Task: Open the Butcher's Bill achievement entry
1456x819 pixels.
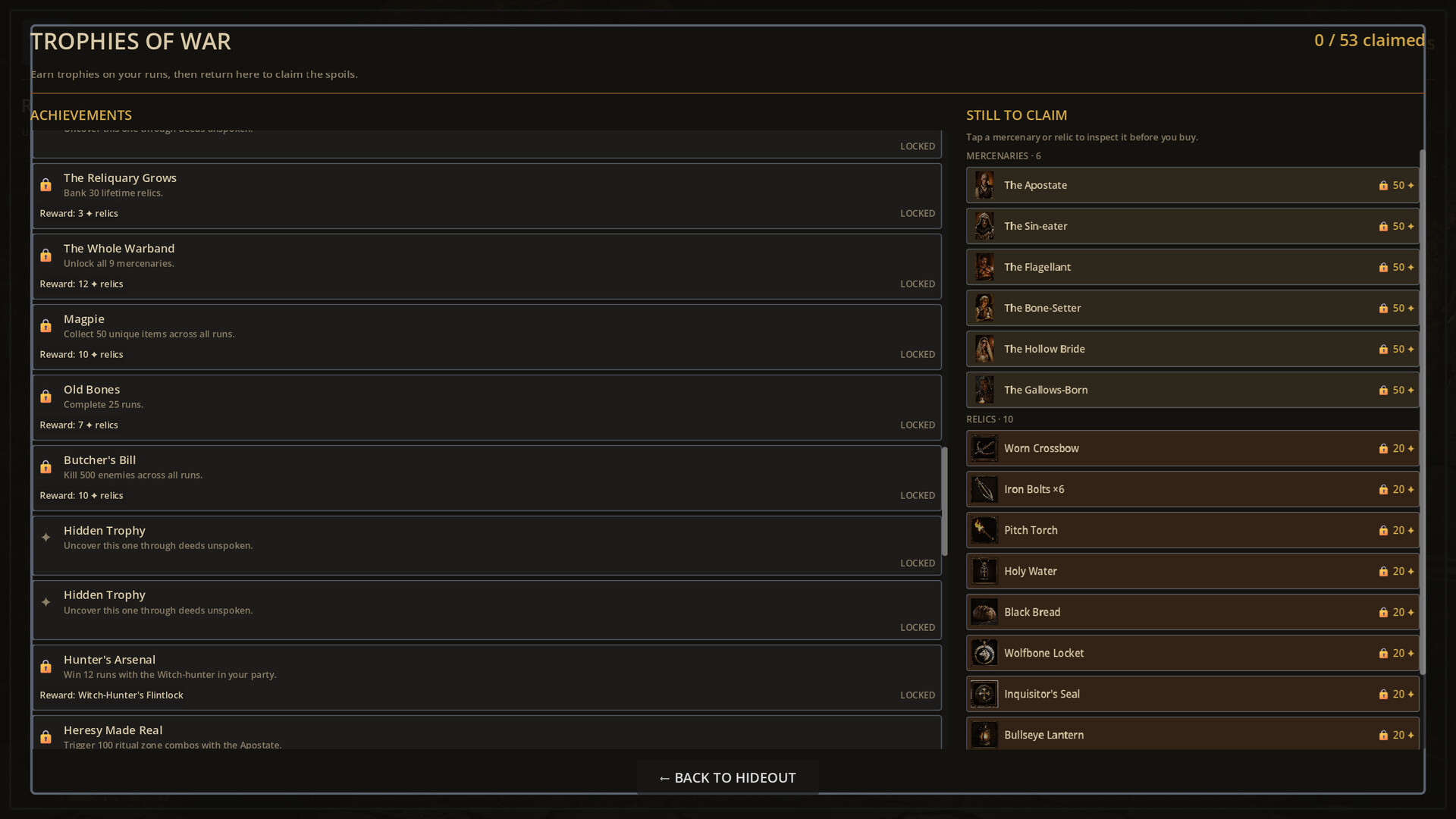Action: (x=487, y=478)
